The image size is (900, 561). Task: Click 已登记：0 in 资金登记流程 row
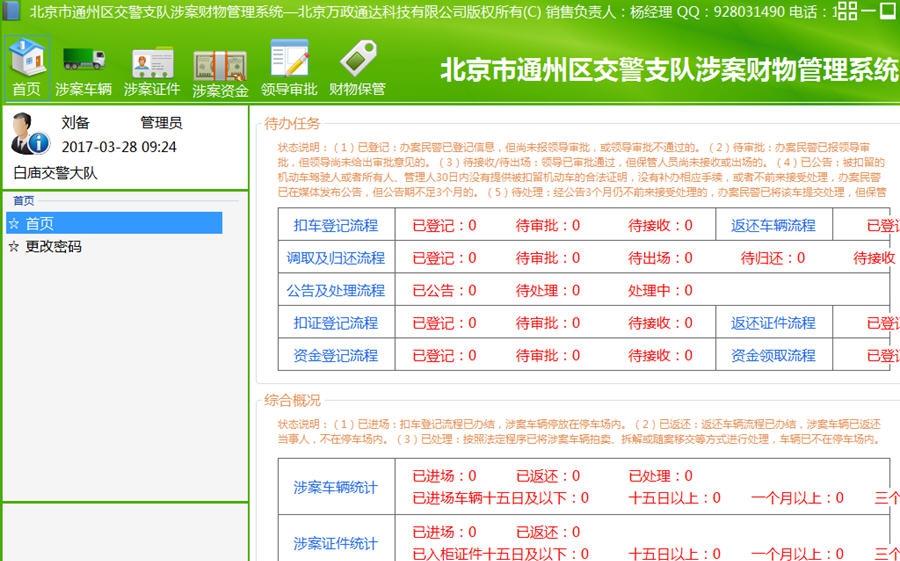click(444, 355)
